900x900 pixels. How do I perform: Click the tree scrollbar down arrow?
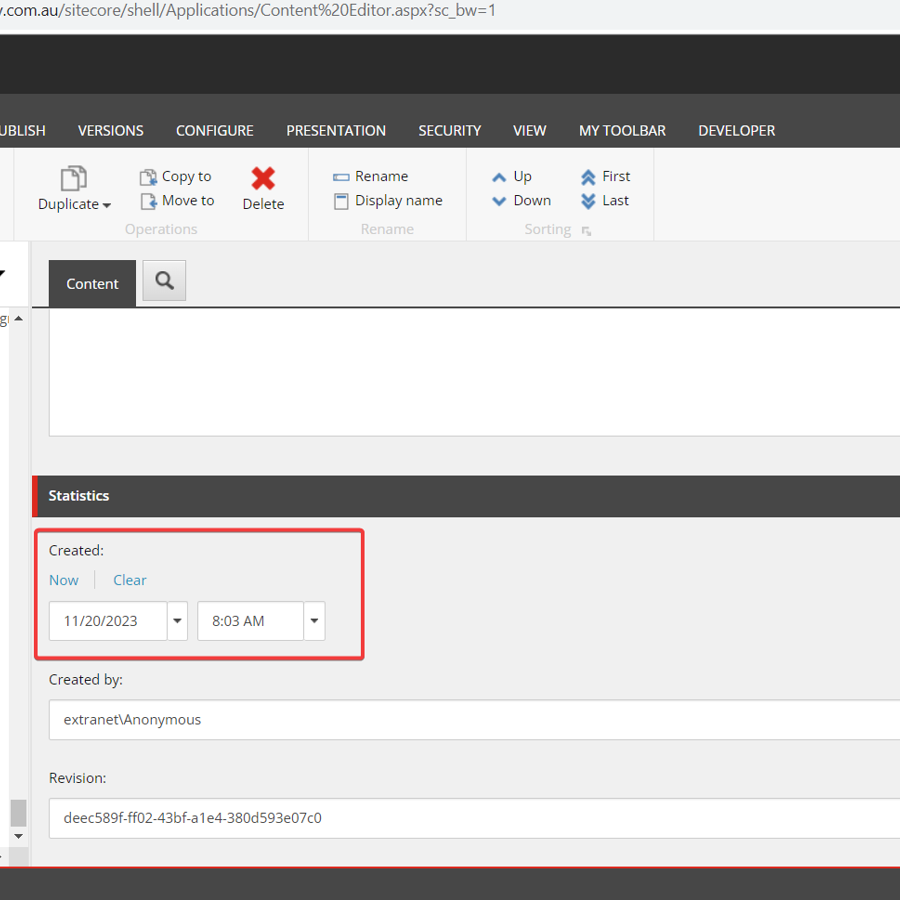18,836
